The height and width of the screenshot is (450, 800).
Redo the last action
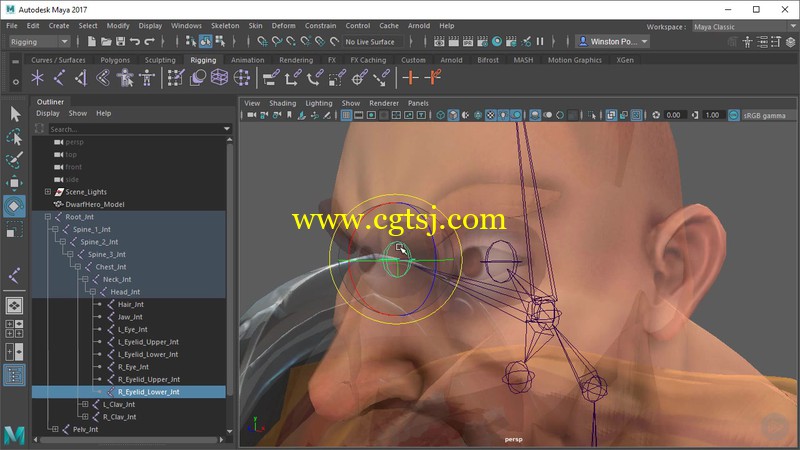(149, 41)
